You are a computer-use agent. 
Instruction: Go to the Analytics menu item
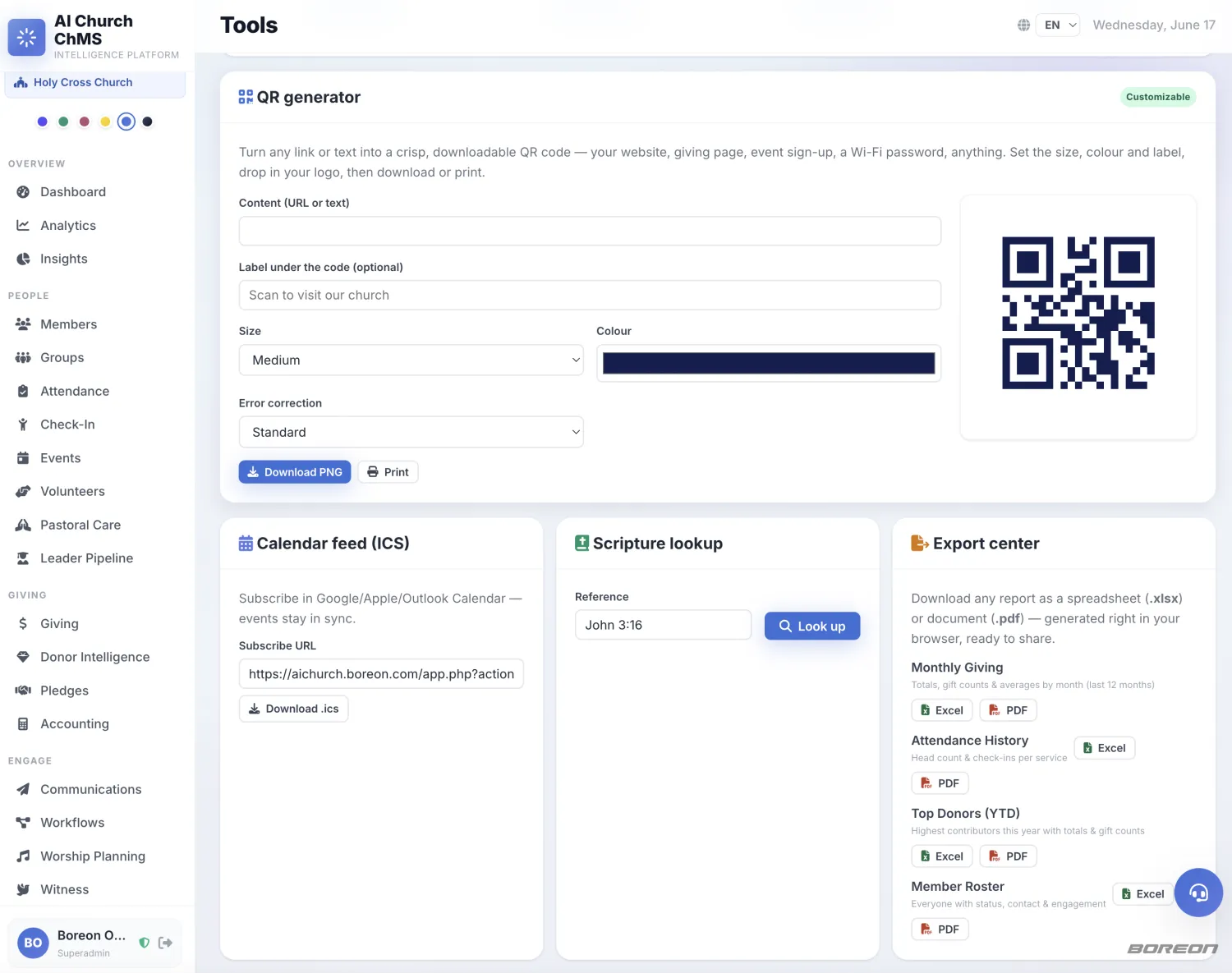click(68, 225)
